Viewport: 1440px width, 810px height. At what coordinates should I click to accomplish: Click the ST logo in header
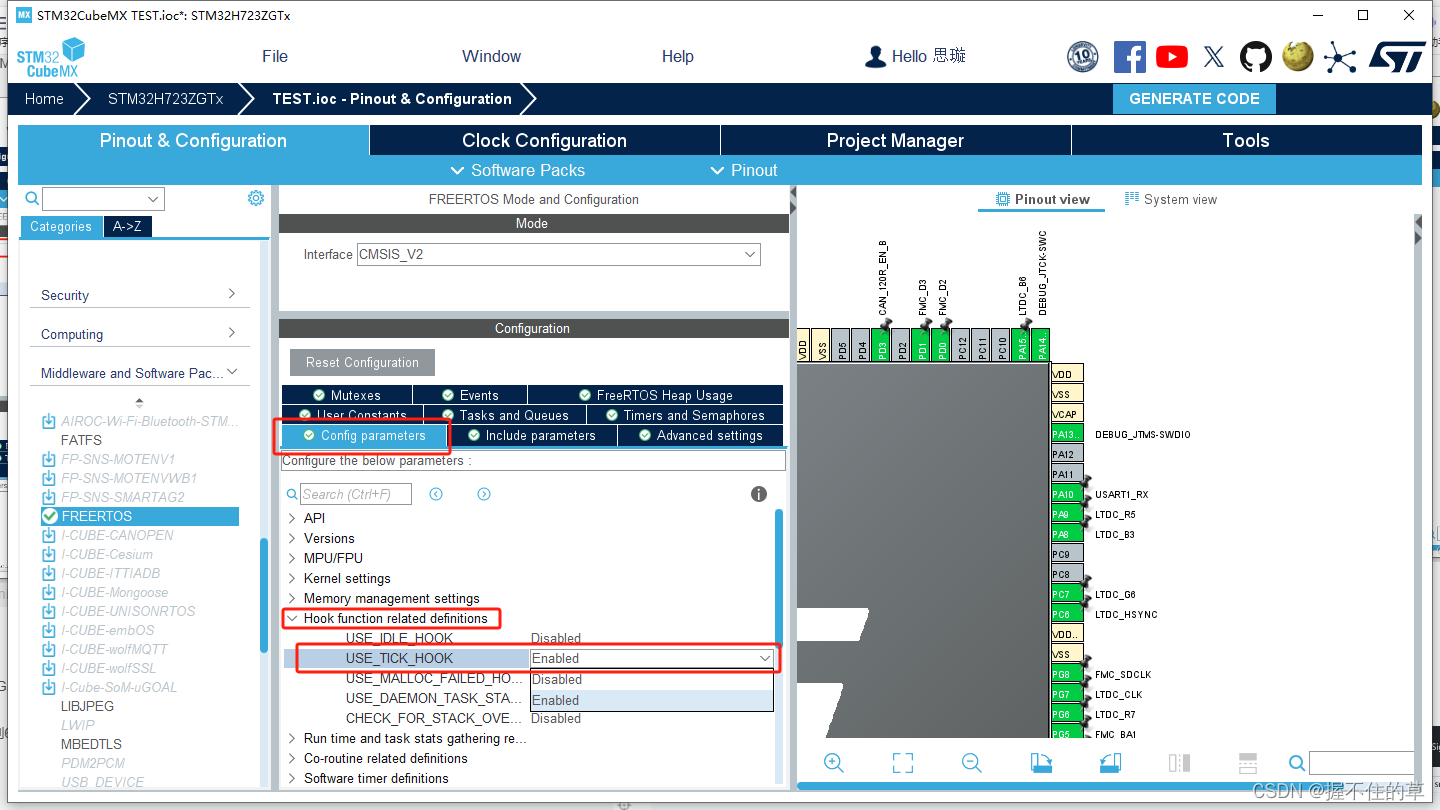1396,57
